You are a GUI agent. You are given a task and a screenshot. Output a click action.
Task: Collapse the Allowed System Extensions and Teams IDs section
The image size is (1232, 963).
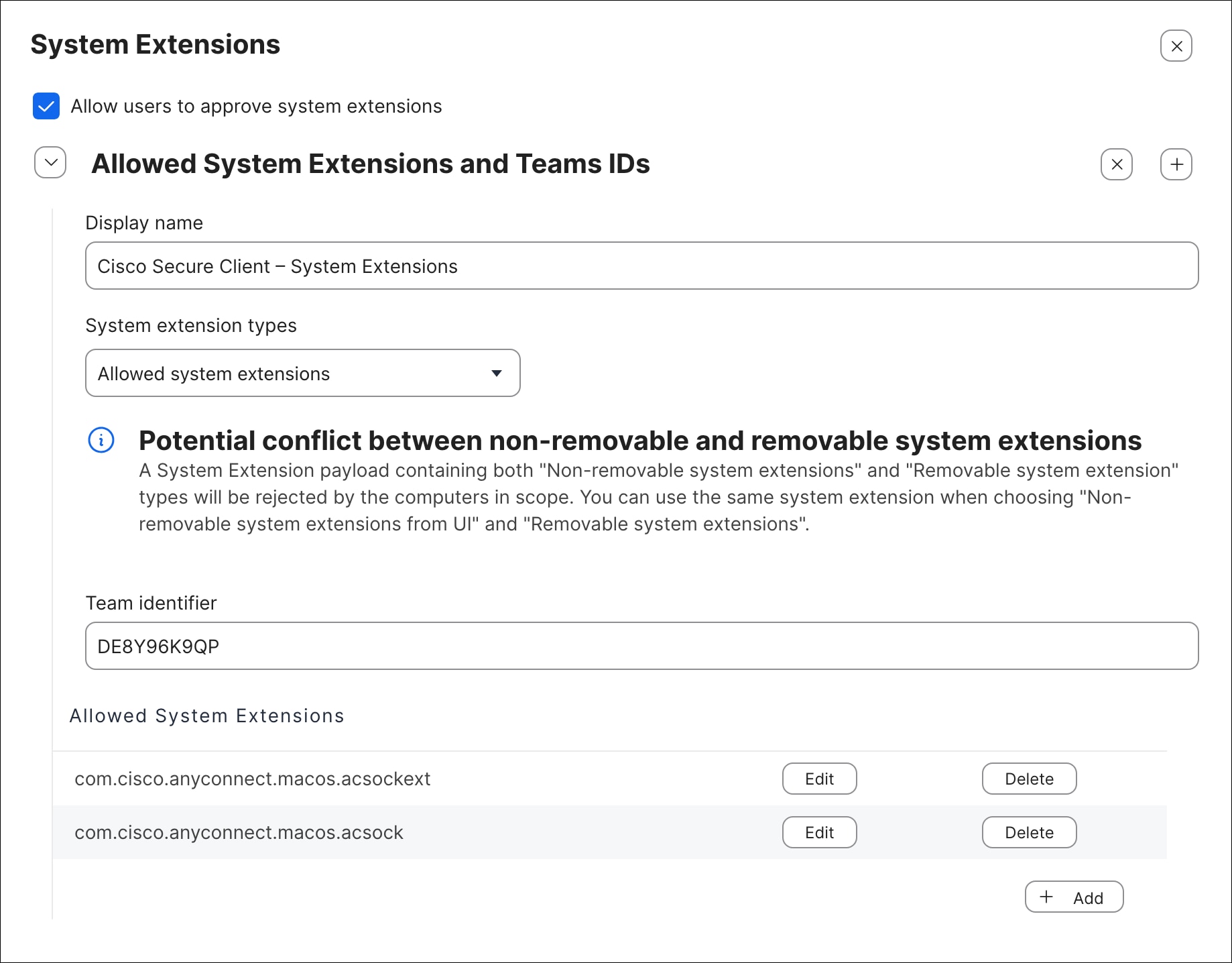point(50,163)
